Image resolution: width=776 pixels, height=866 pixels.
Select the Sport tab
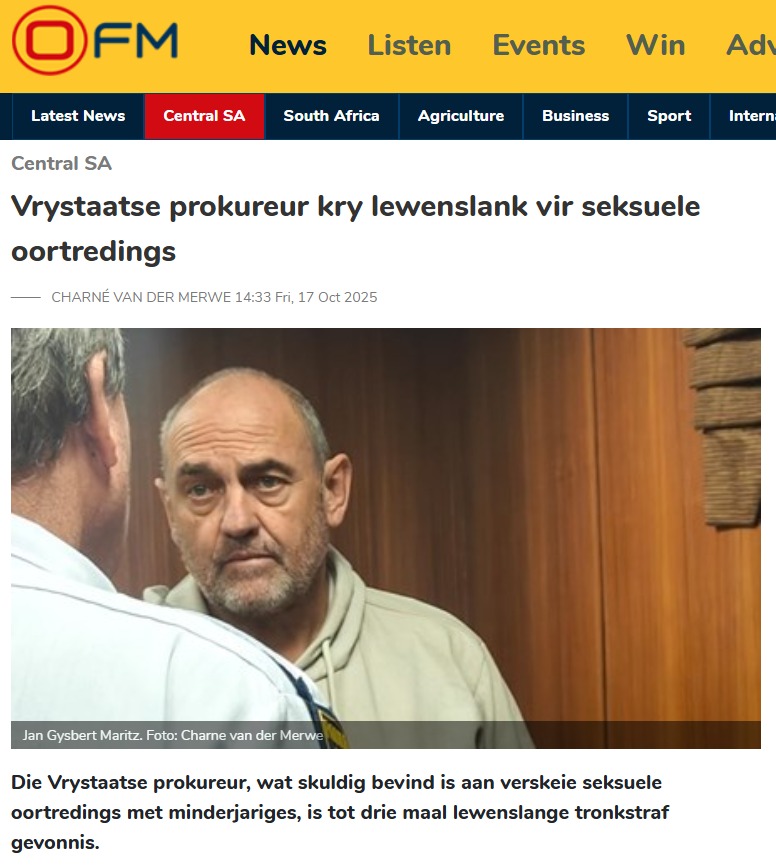pyautogui.click(x=669, y=116)
